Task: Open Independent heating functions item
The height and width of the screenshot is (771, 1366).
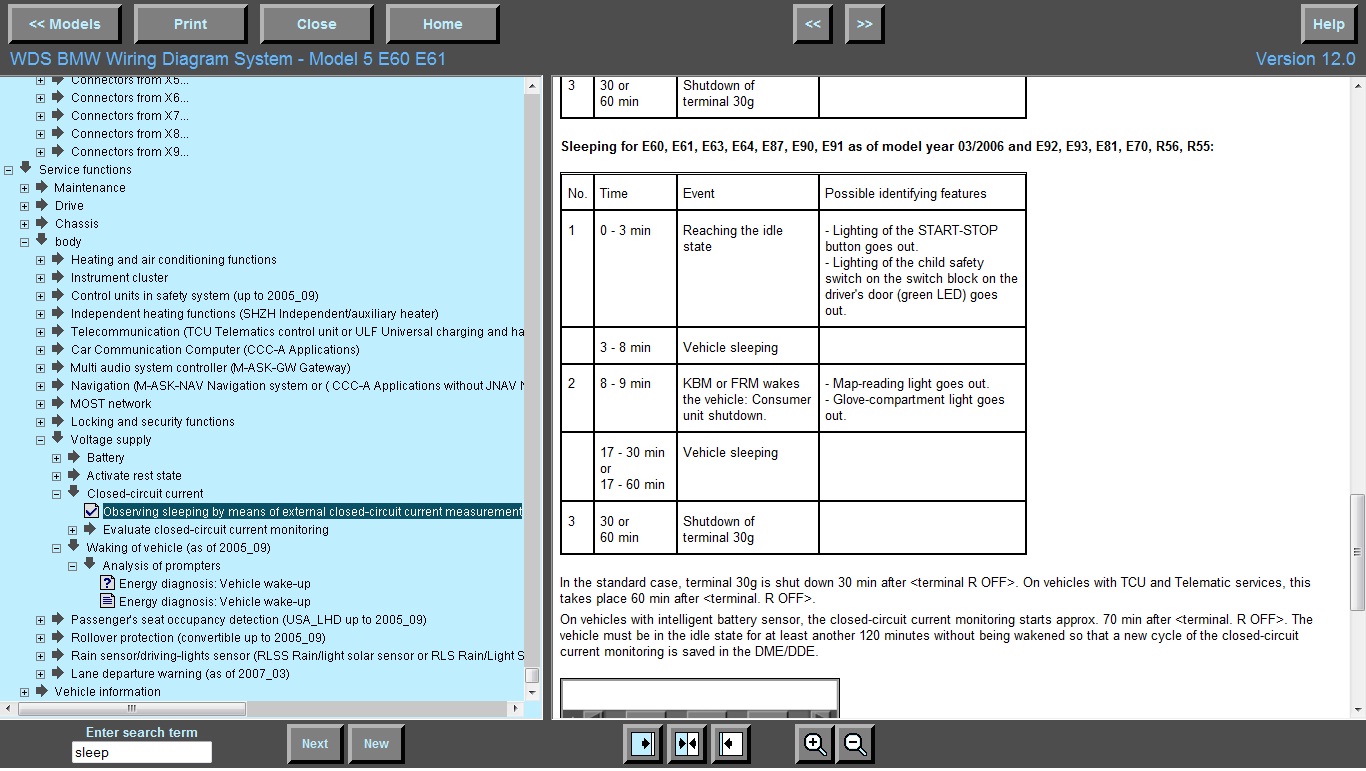Action: point(254,313)
